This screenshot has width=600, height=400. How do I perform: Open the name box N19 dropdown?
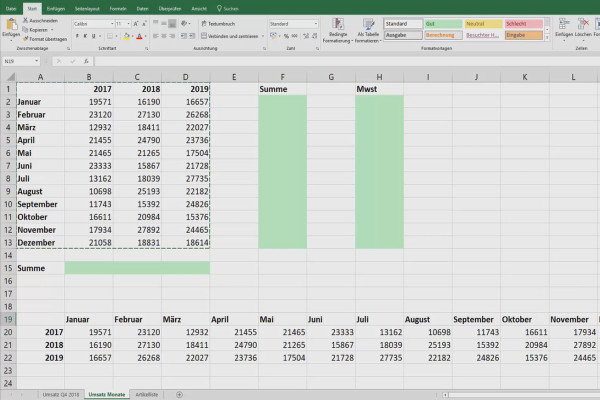[x=36, y=61]
